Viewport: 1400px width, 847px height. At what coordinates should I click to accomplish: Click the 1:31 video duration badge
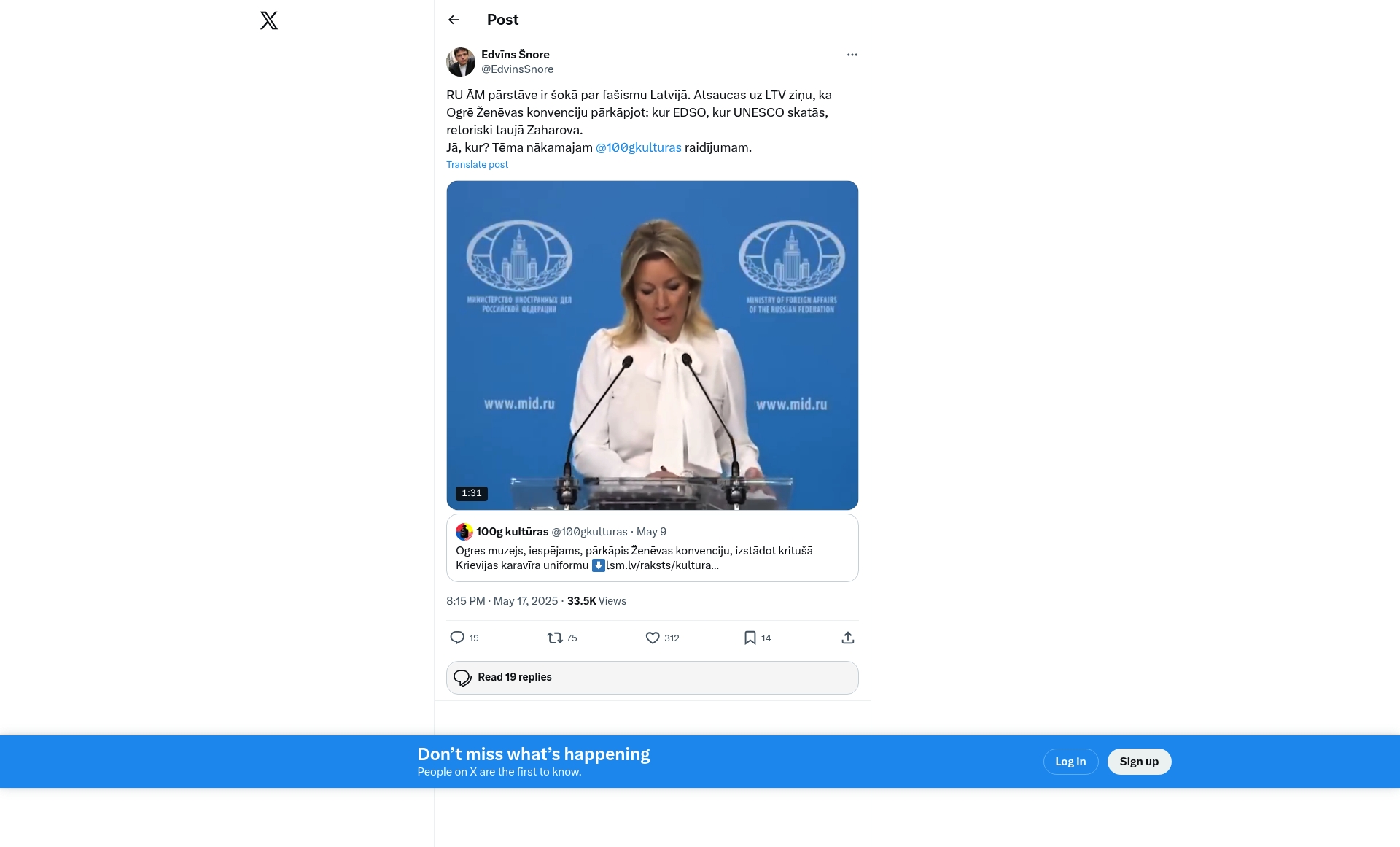pos(472,493)
